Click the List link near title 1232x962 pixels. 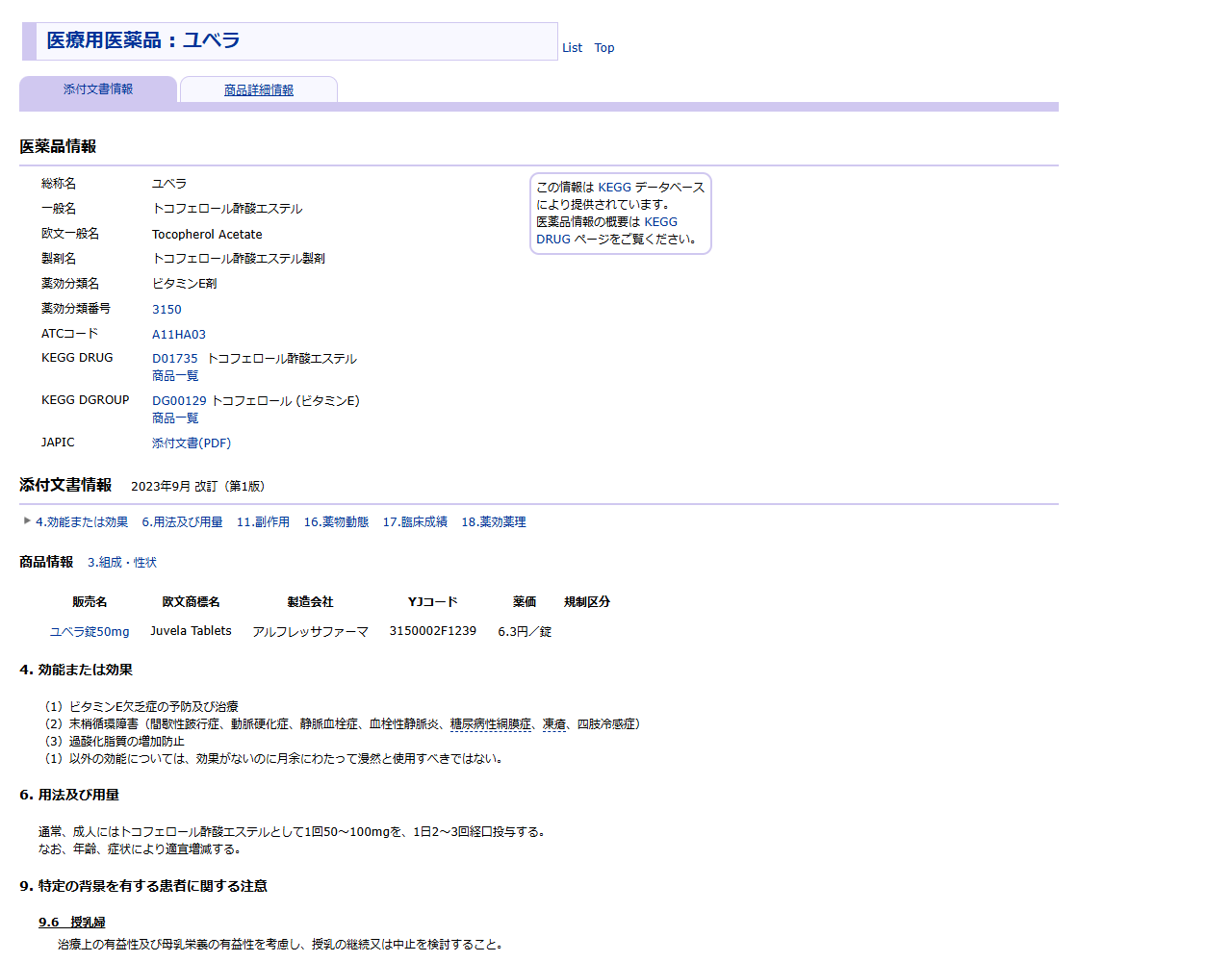tap(572, 47)
